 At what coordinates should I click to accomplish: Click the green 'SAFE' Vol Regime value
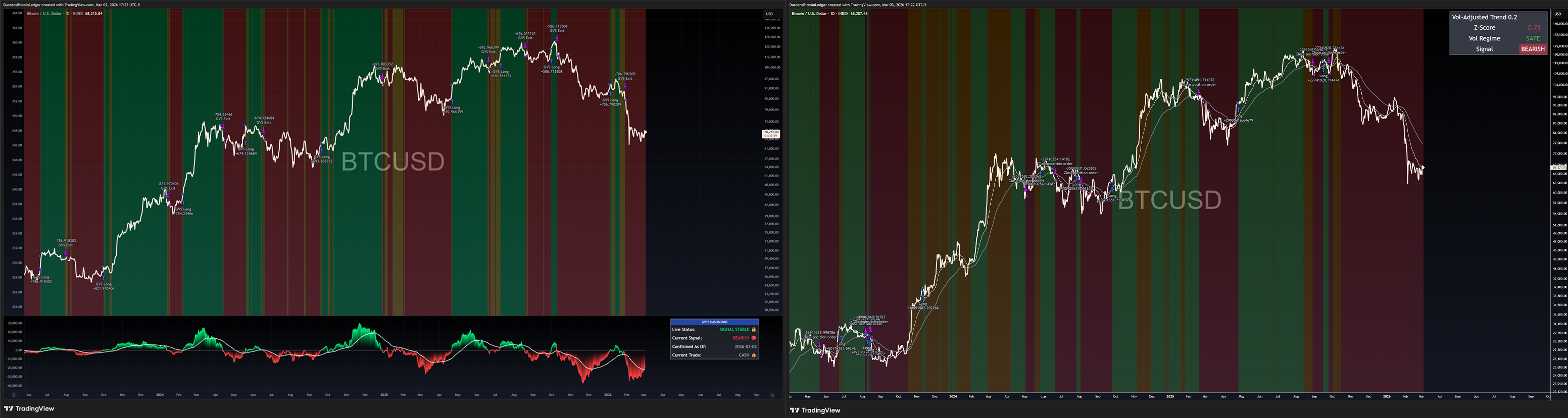click(1533, 38)
